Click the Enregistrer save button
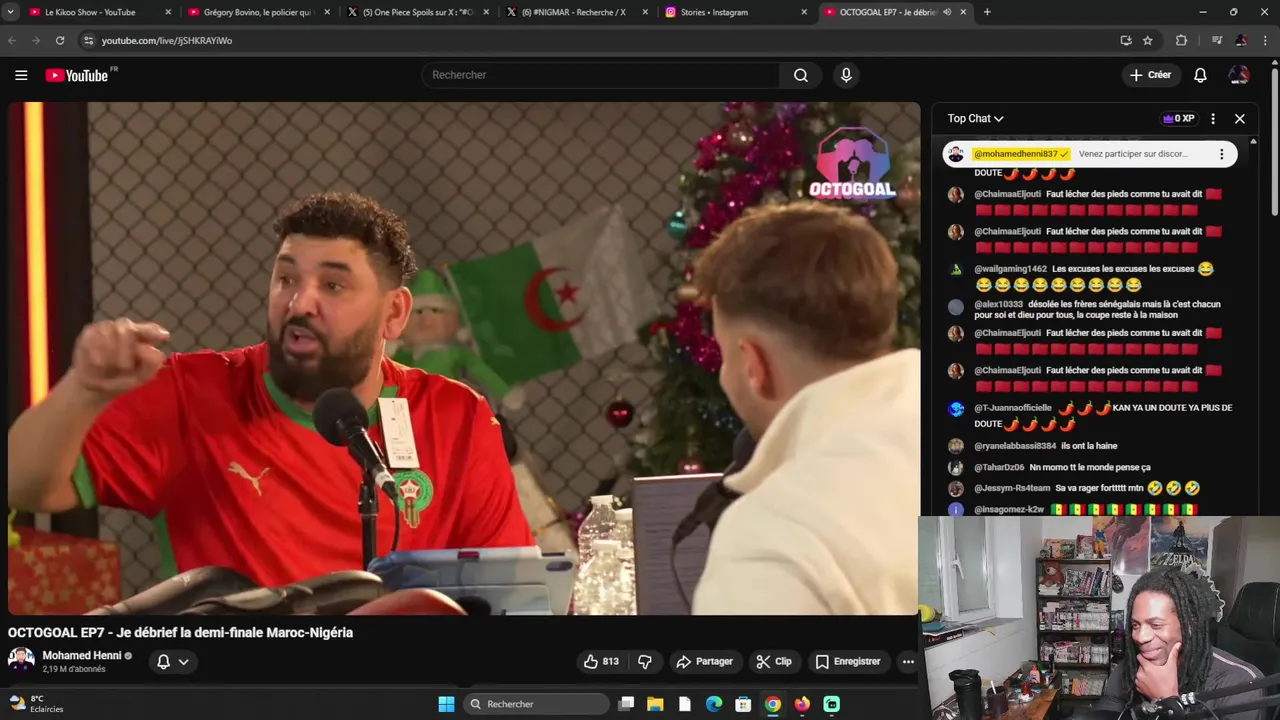Image resolution: width=1280 pixels, height=720 pixels. 847,661
